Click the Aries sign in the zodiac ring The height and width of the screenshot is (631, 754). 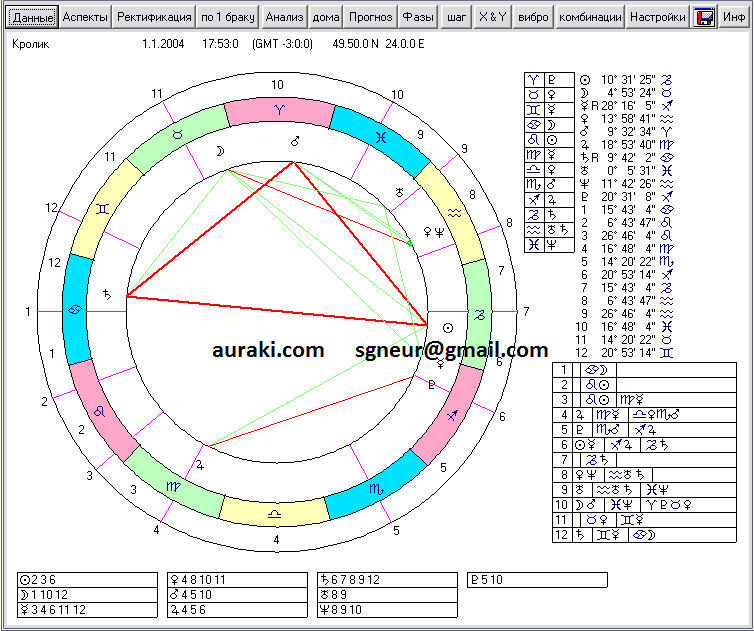(x=279, y=106)
